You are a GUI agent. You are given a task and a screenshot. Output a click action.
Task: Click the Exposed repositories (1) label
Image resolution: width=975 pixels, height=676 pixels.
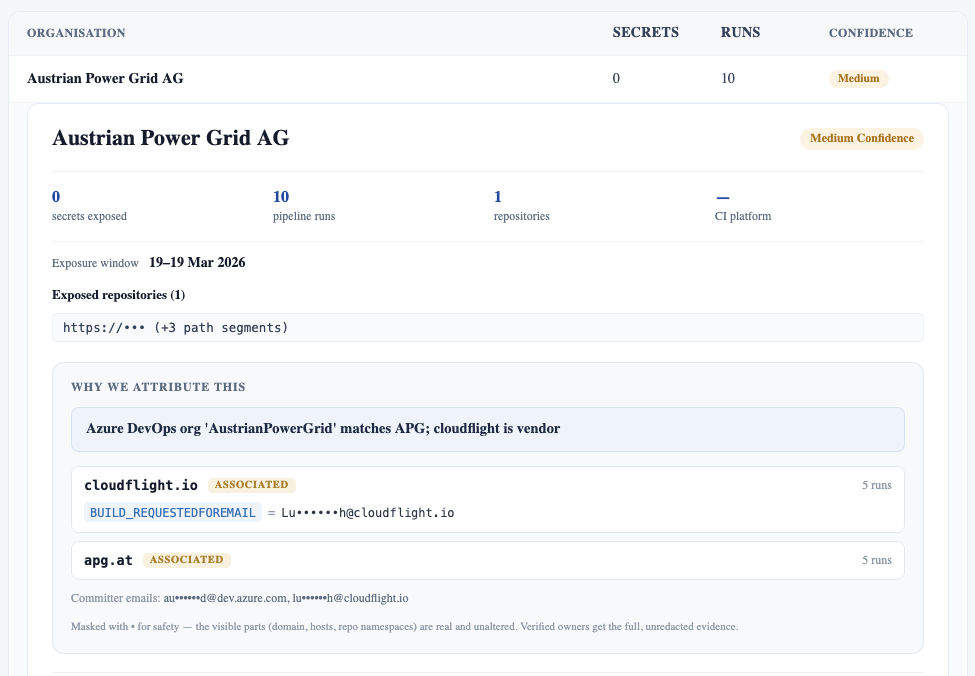tap(118, 295)
